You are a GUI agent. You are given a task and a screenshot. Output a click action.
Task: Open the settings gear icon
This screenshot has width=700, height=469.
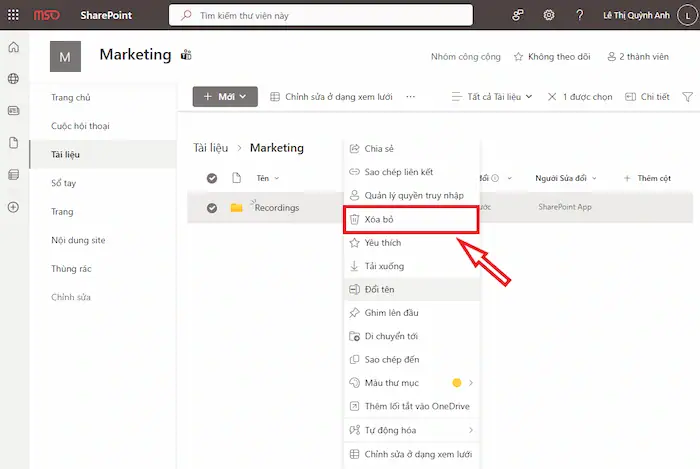(548, 15)
